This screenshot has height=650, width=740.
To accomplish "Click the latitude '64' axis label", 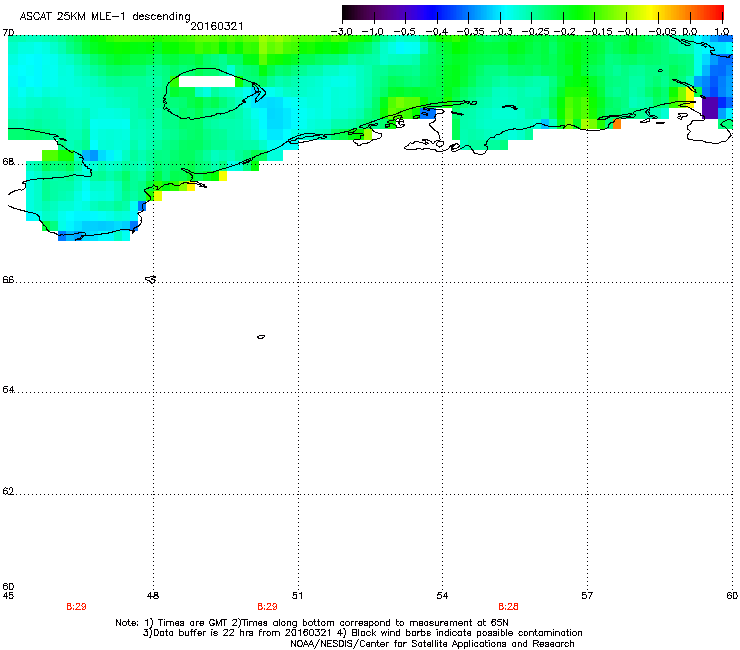I will (x=8, y=390).
